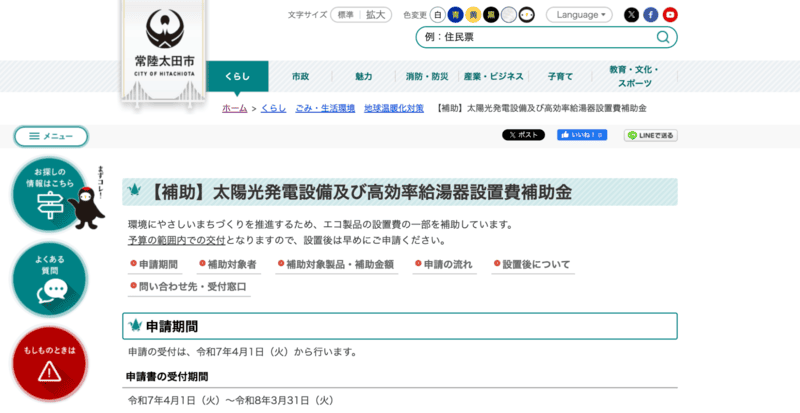Open もしものときは warning circle
The image size is (800, 413).
(49, 365)
